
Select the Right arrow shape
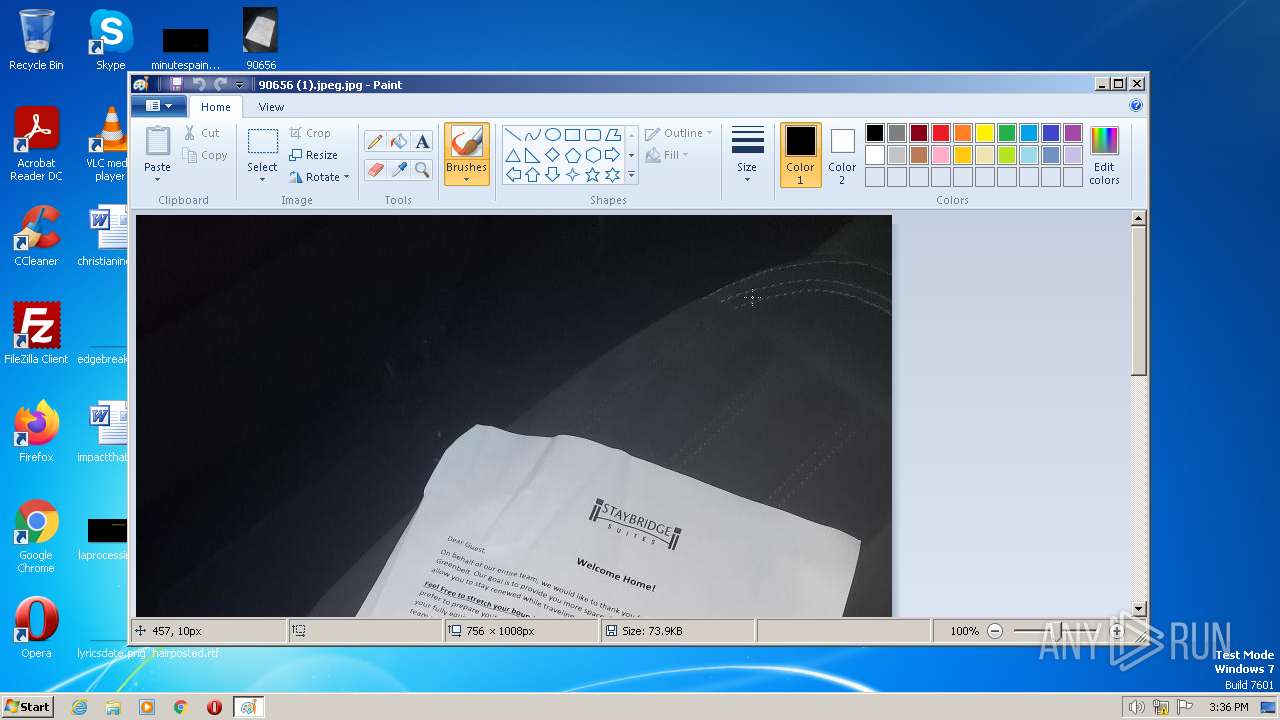click(x=612, y=155)
